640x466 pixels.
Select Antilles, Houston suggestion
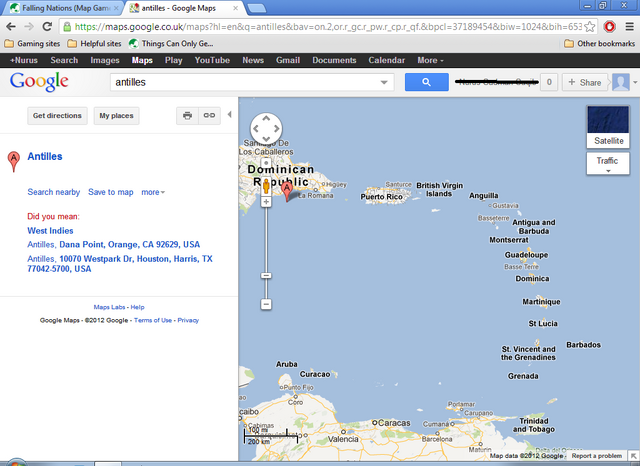tap(120, 264)
